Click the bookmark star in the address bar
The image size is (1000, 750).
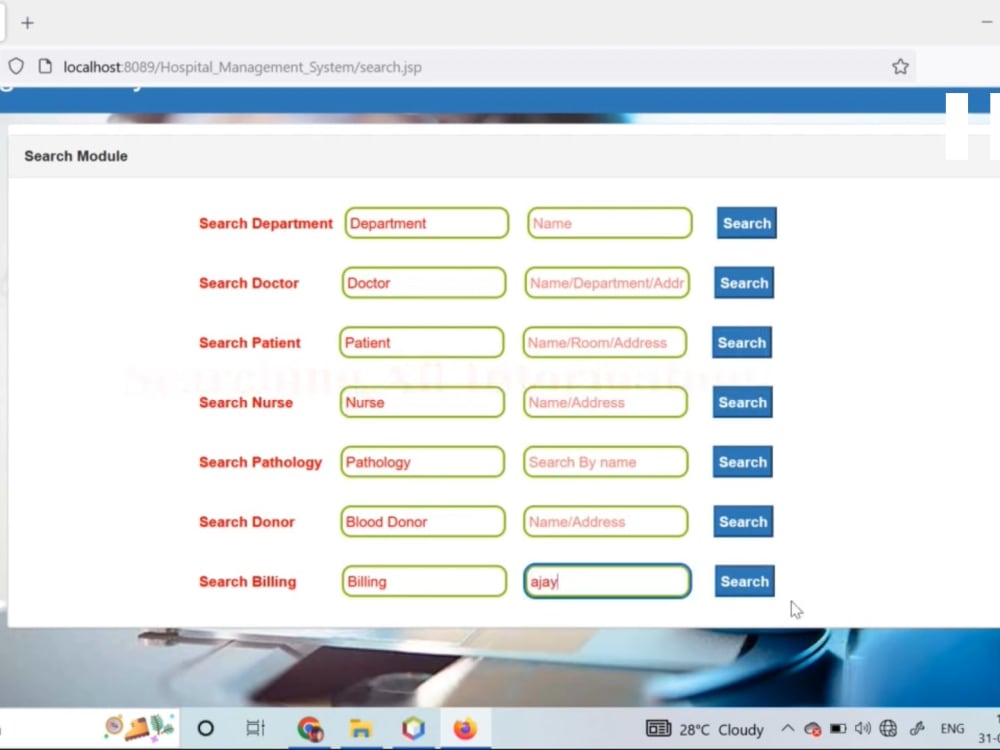point(899,66)
